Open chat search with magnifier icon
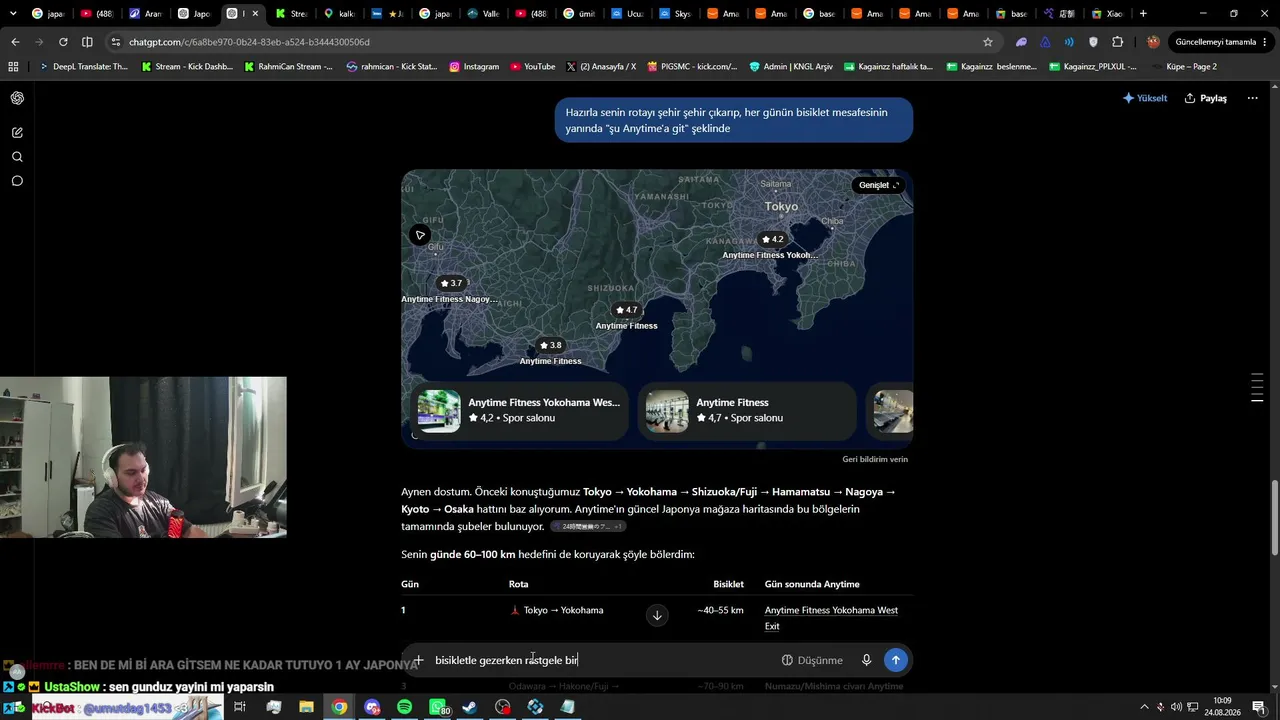Viewport: 1280px width, 720px height. [x=17, y=157]
